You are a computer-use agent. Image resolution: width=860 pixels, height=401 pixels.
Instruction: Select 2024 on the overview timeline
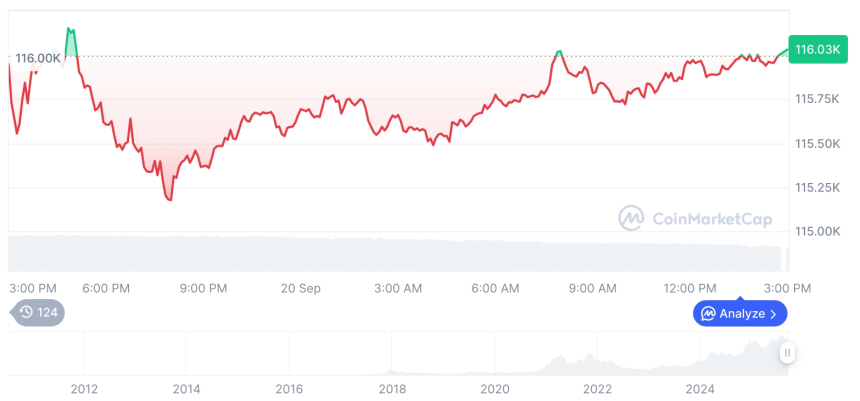pyautogui.click(x=700, y=388)
